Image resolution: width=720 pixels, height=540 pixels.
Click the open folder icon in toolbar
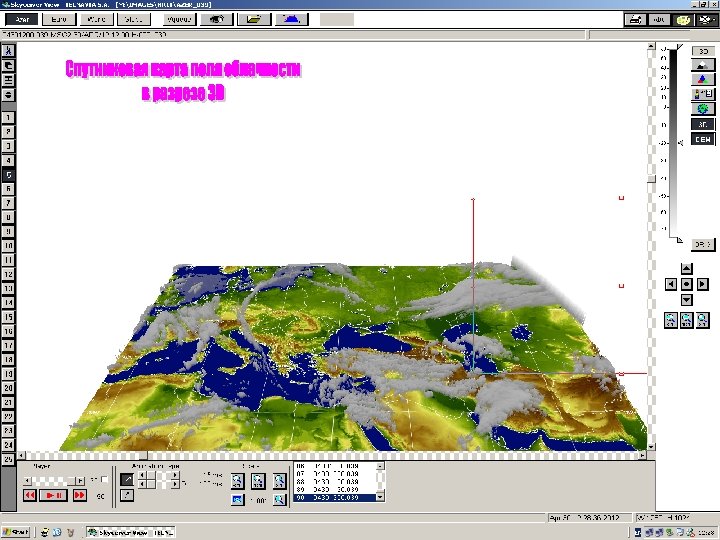[254, 19]
